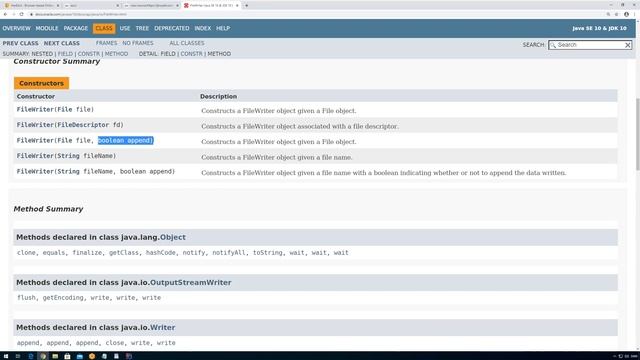The width and height of the screenshot is (640, 360).
Task: Click the NO FRAMES link
Action: (x=138, y=43)
